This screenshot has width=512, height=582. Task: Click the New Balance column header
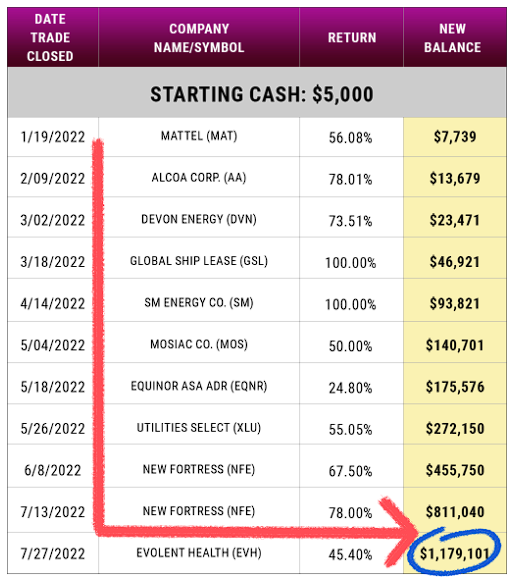[x=455, y=37]
